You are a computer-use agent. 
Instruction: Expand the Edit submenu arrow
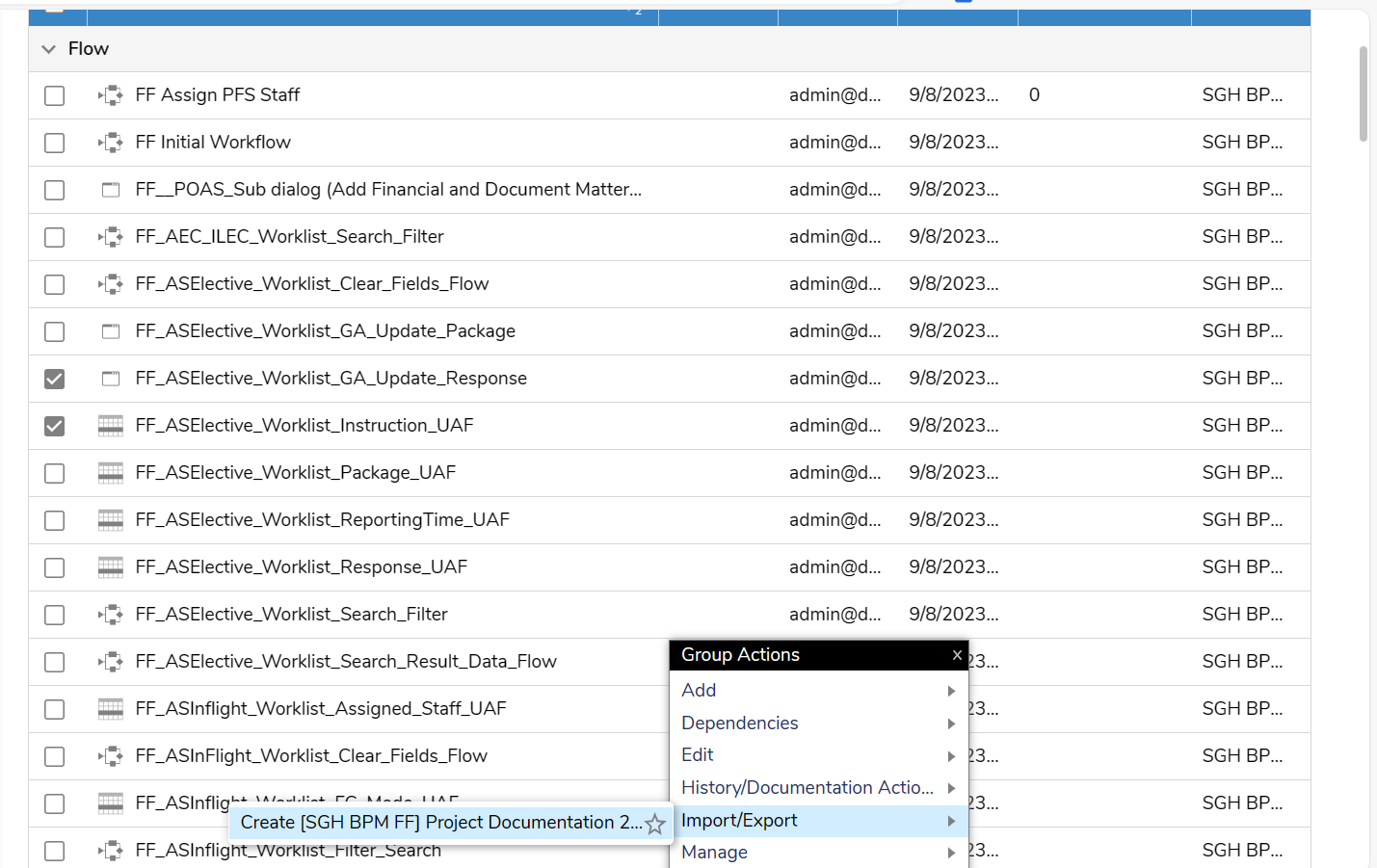pos(951,756)
